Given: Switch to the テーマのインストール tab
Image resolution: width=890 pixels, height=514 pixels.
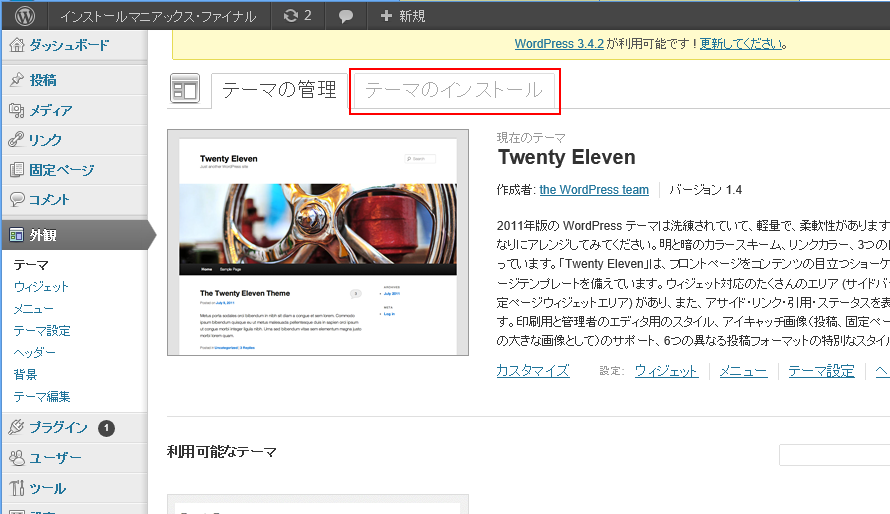Looking at the screenshot, I should click(454, 90).
